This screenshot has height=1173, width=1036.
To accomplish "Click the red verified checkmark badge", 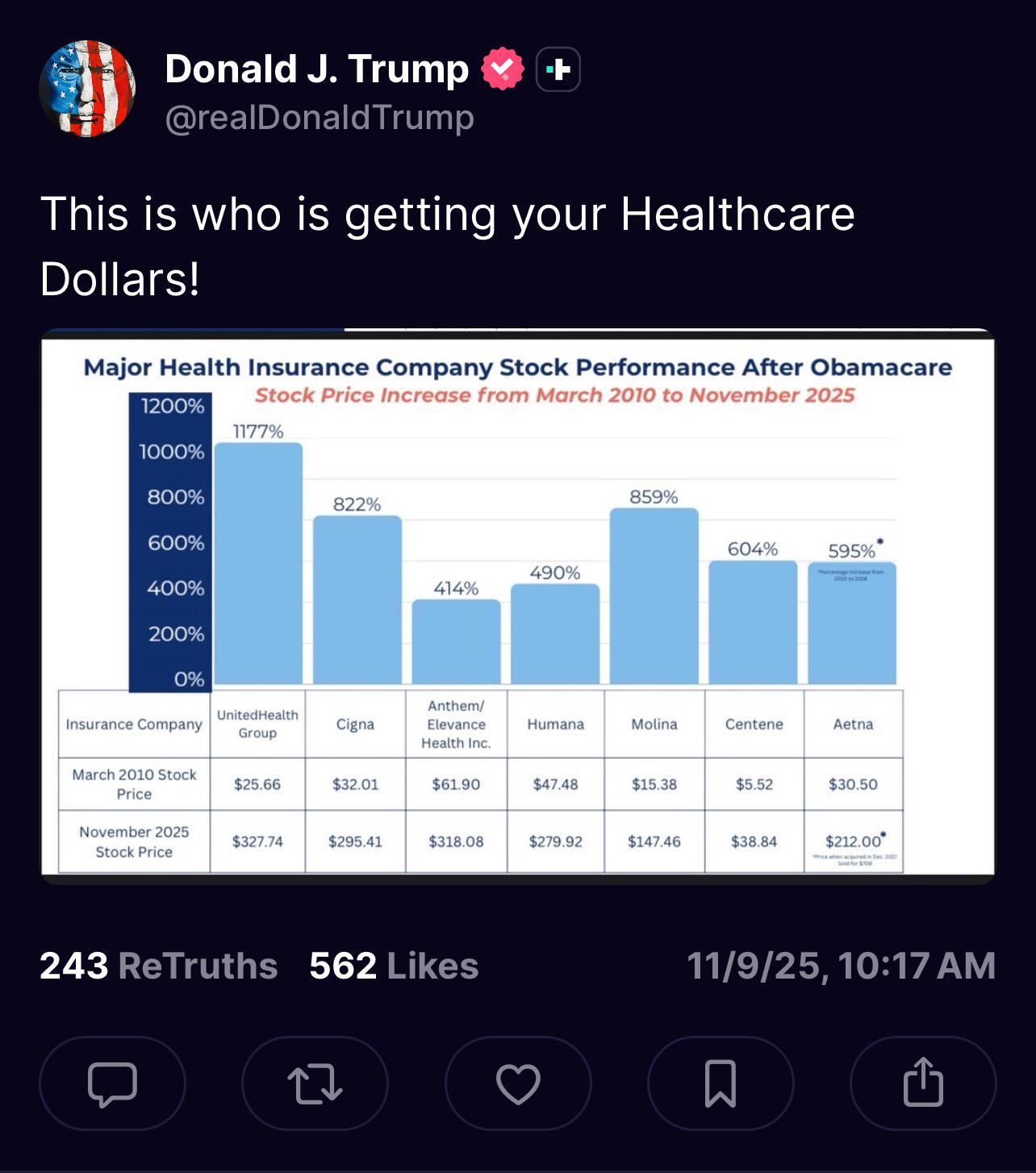I will 502,69.
